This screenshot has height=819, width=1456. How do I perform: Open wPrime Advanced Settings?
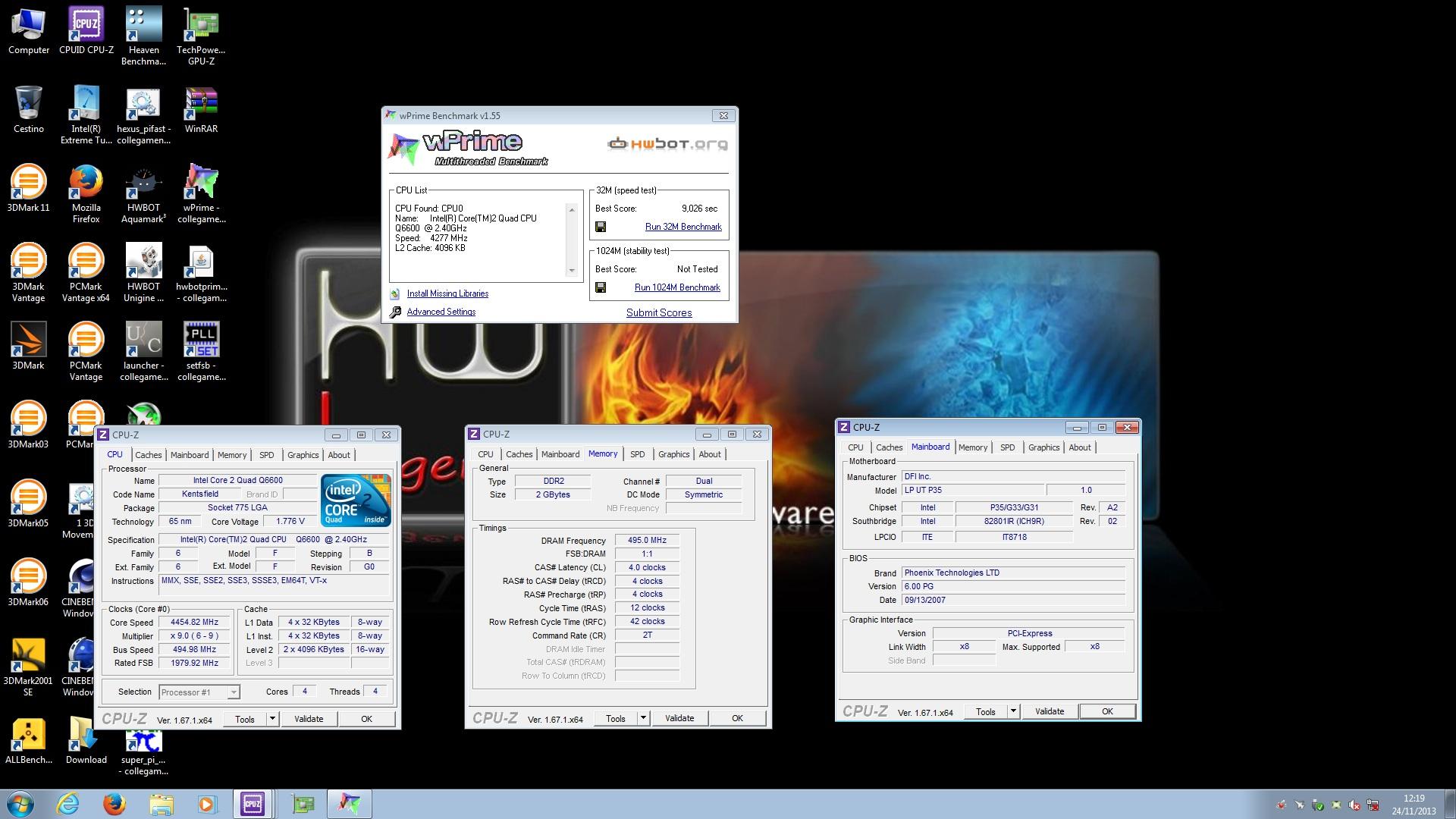coord(441,312)
